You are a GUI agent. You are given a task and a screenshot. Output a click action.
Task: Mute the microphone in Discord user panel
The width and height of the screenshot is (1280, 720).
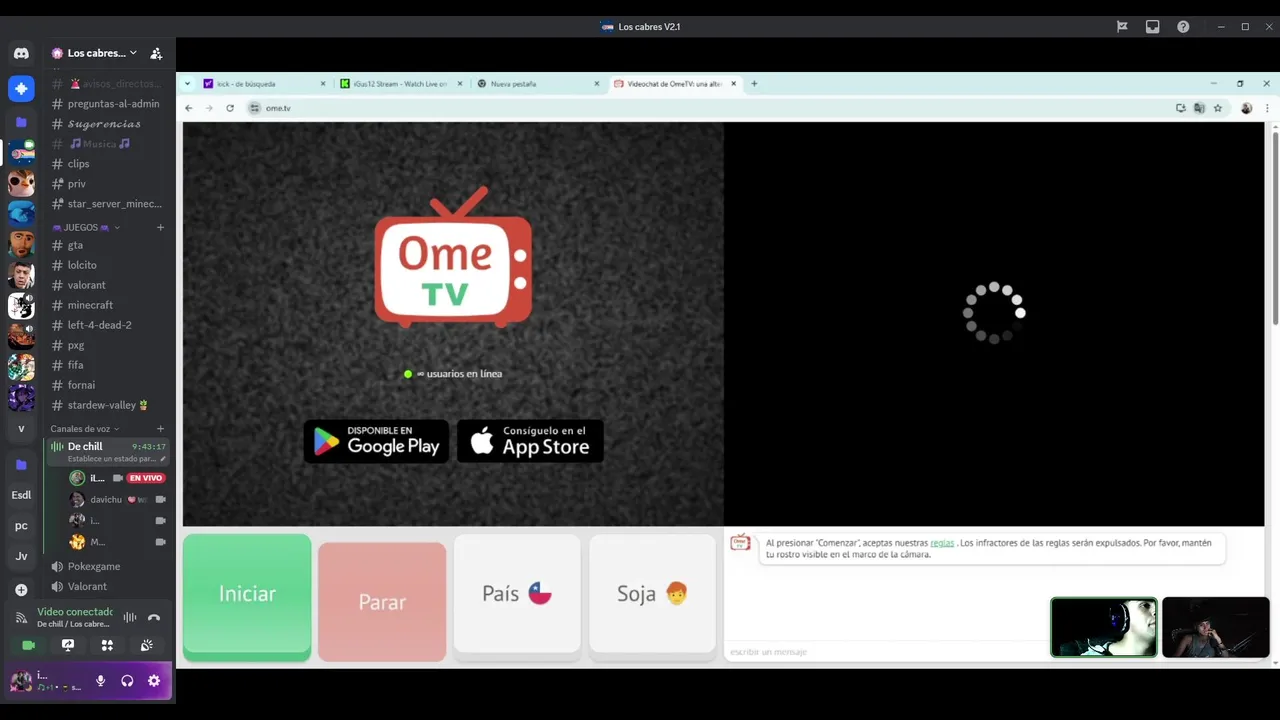click(100, 680)
